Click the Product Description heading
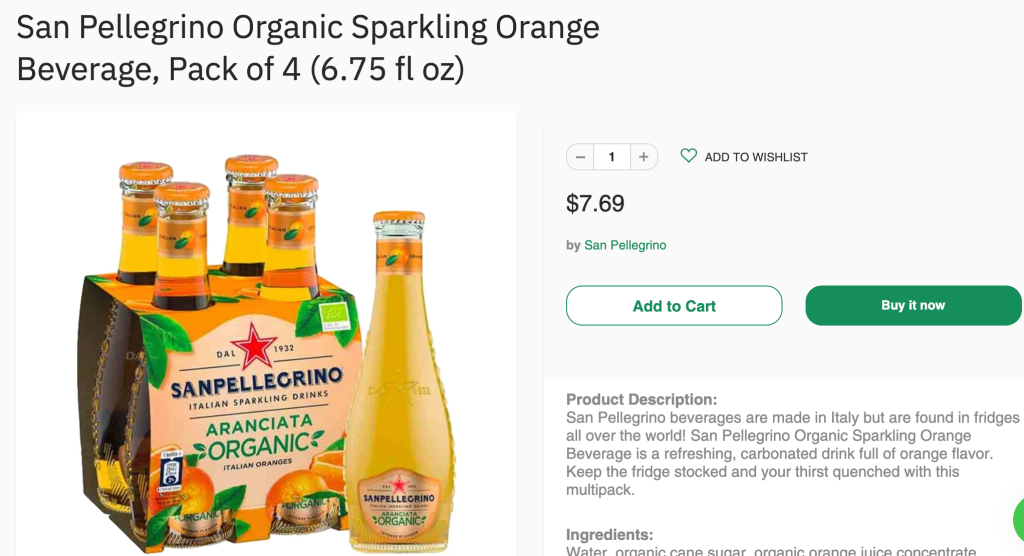This screenshot has height=556, width=1024. click(641, 399)
